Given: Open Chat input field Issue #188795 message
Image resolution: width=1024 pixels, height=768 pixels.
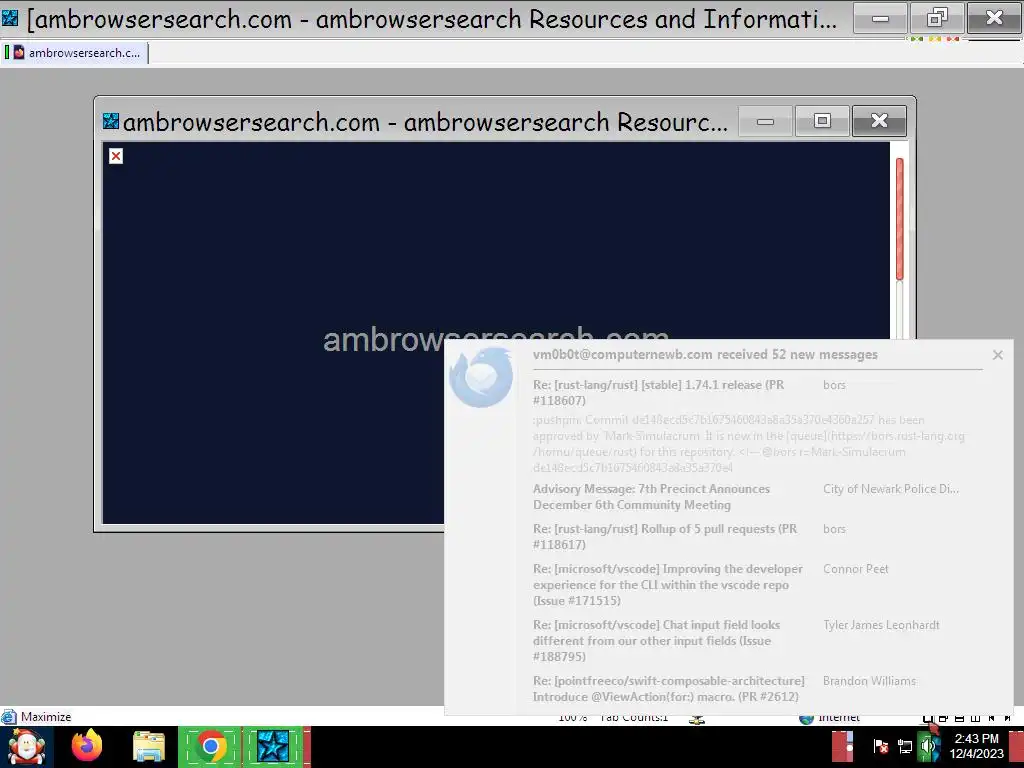Looking at the screenshot, I should [x=656, y=641].
